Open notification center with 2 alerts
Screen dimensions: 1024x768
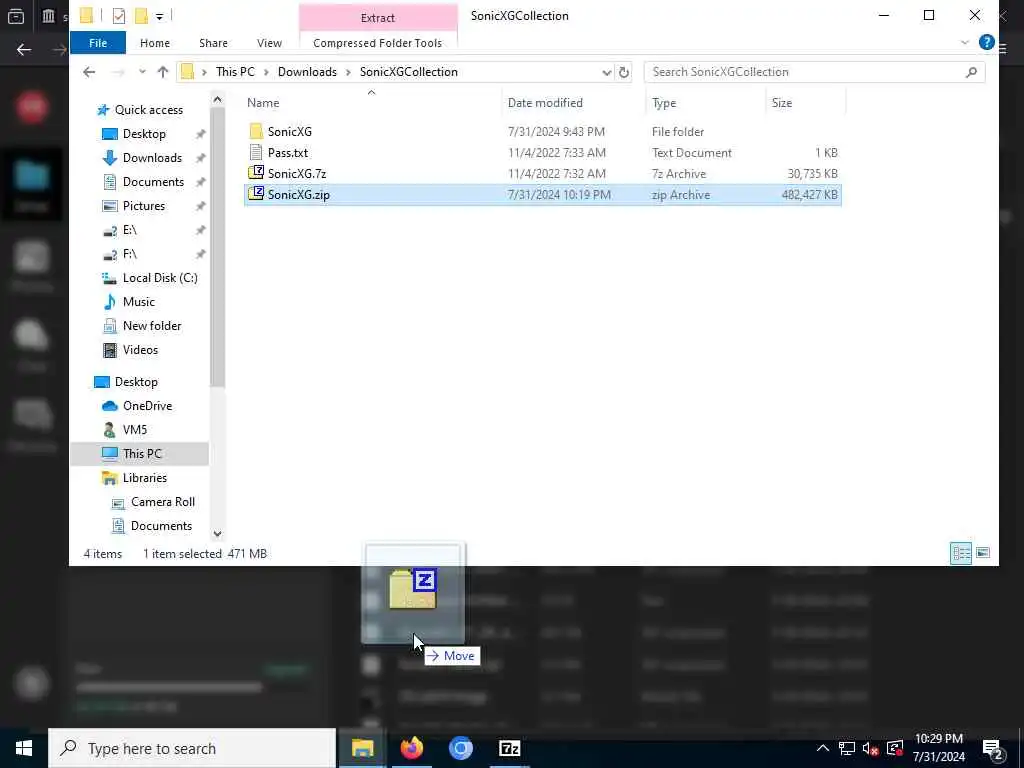point(993,749)
